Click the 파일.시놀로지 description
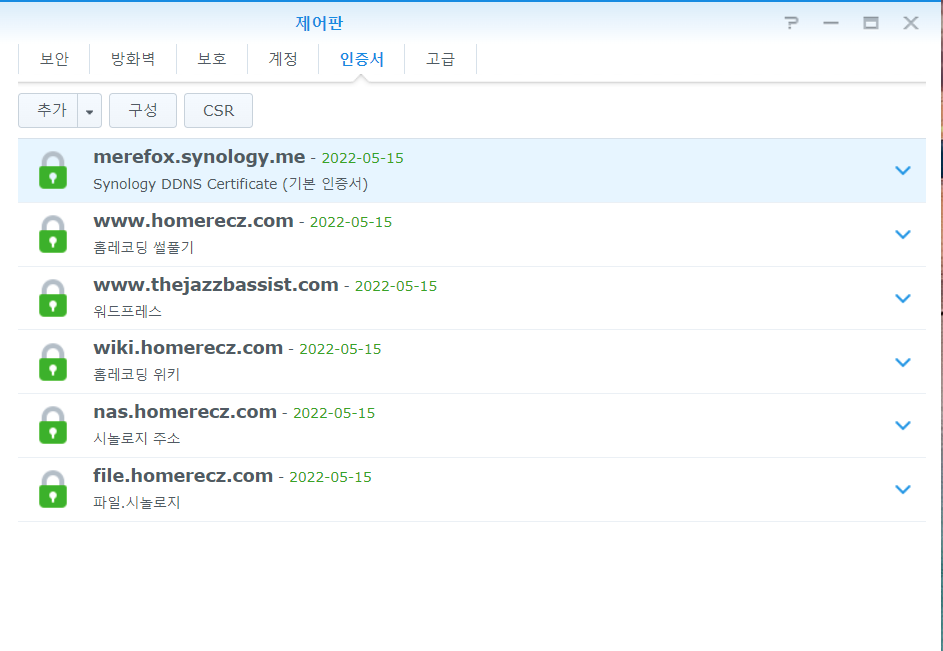Screen dimensions: 943x651 pos(137,502)
